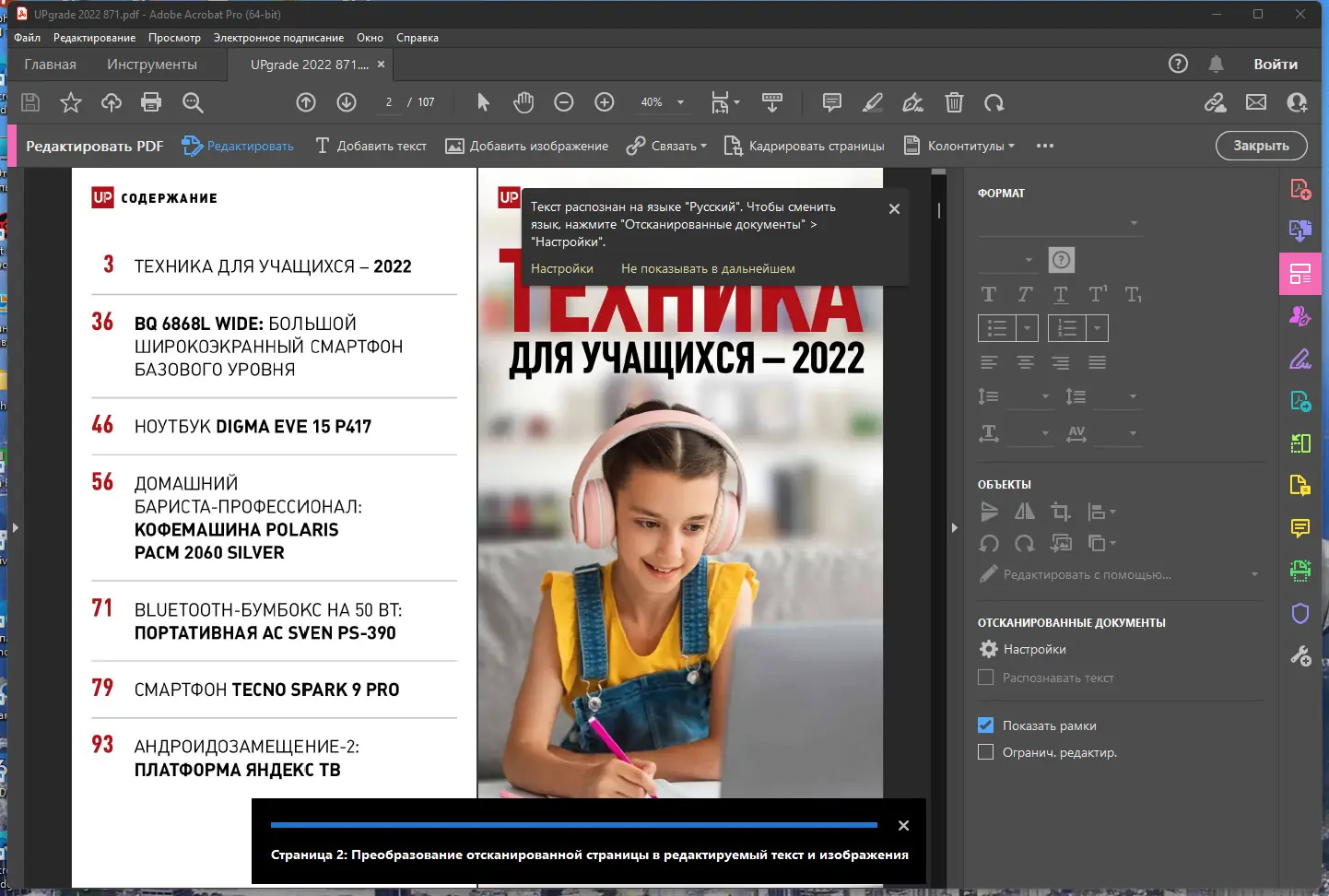Open Crop pages tool
This screenshot has height=896, width=1329.
pos(805,146)
